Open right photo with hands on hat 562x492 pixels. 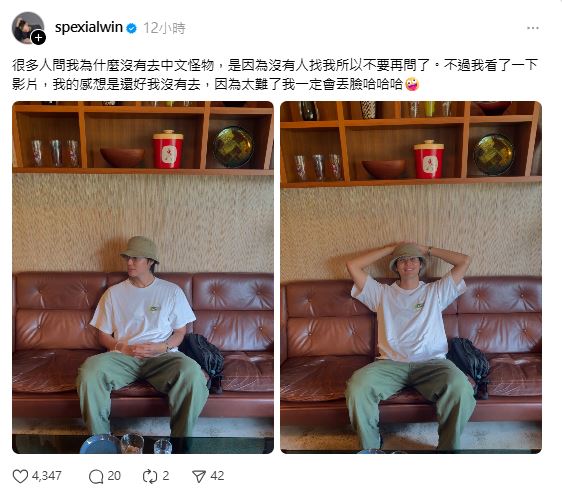411,277
